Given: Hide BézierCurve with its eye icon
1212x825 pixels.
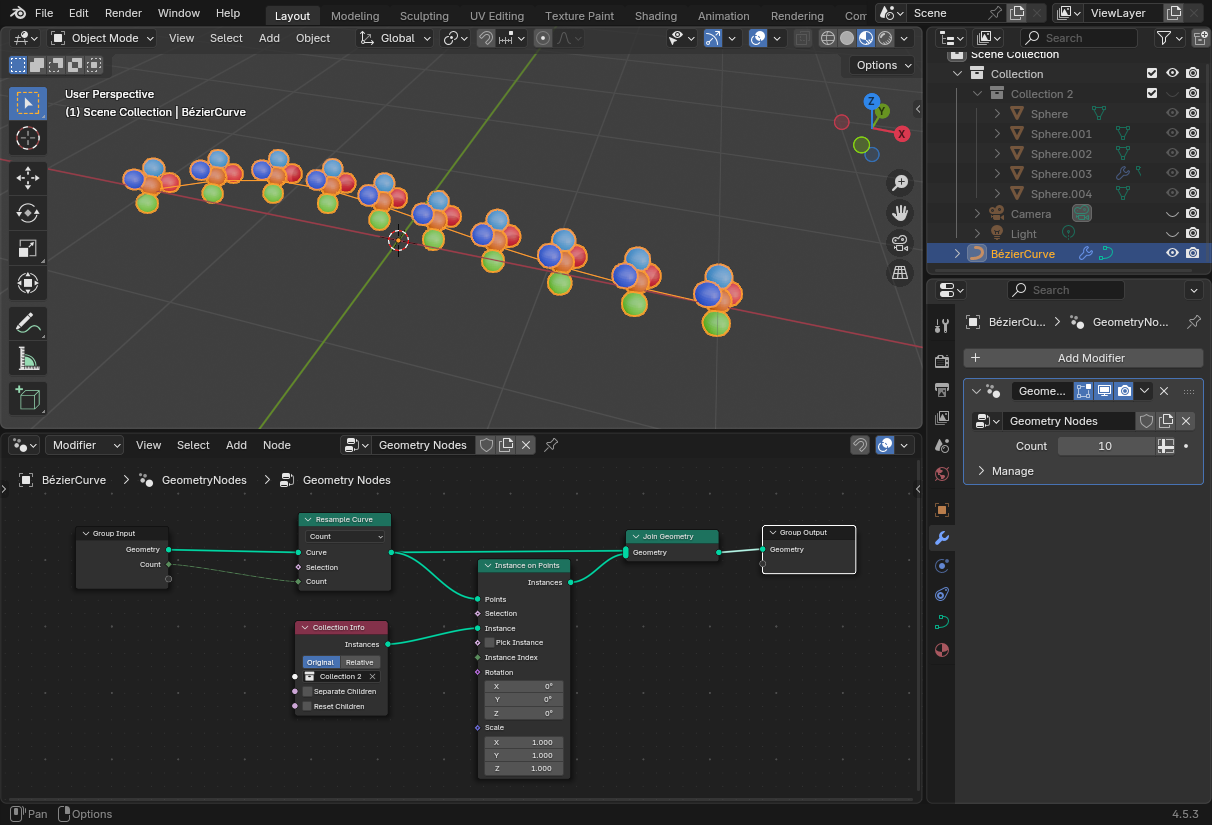Looking at the screenshot, I should pyautogui.click(x=1172, y=253).
